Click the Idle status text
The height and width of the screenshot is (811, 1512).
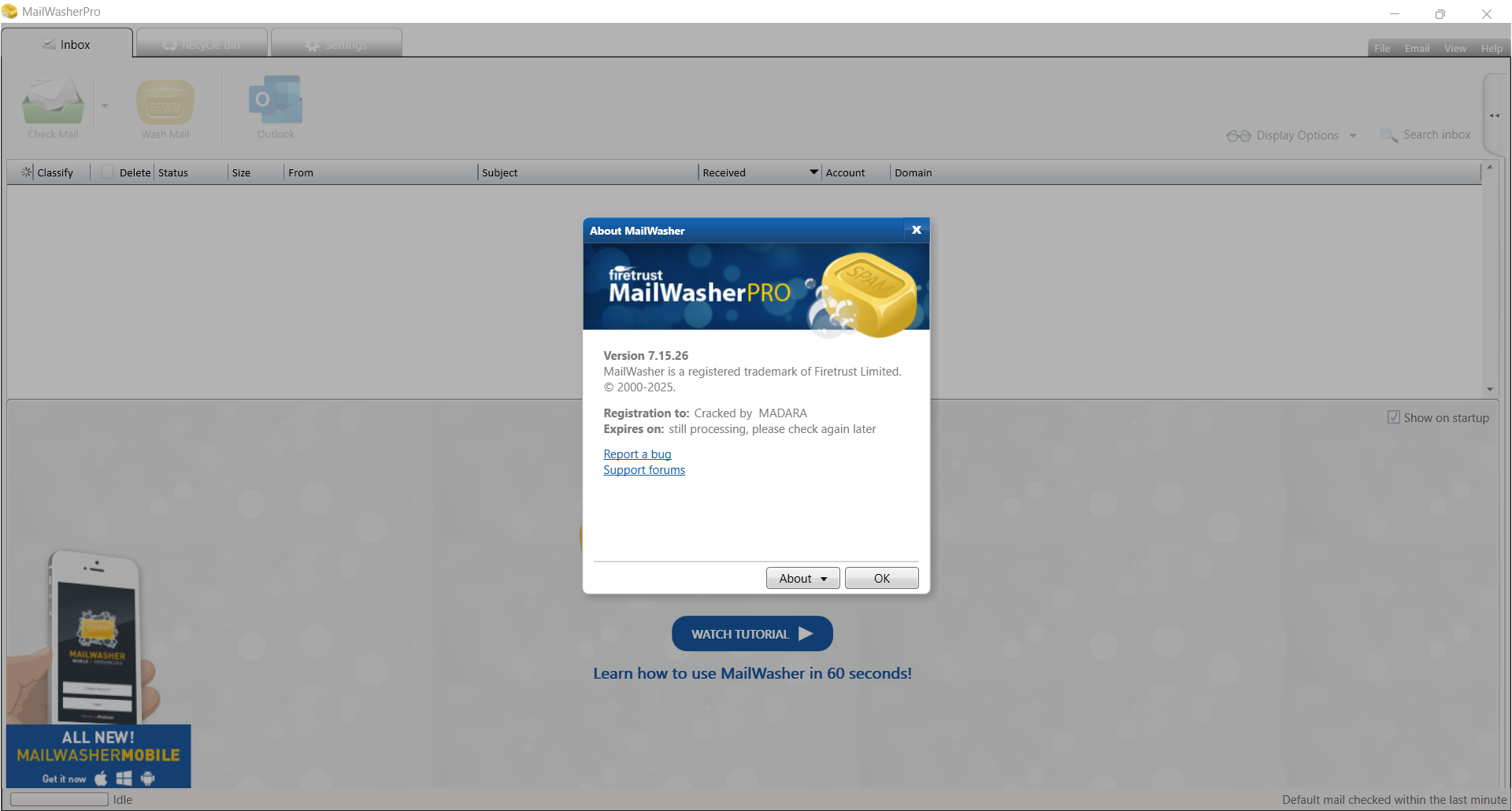(x=123, y=800)
